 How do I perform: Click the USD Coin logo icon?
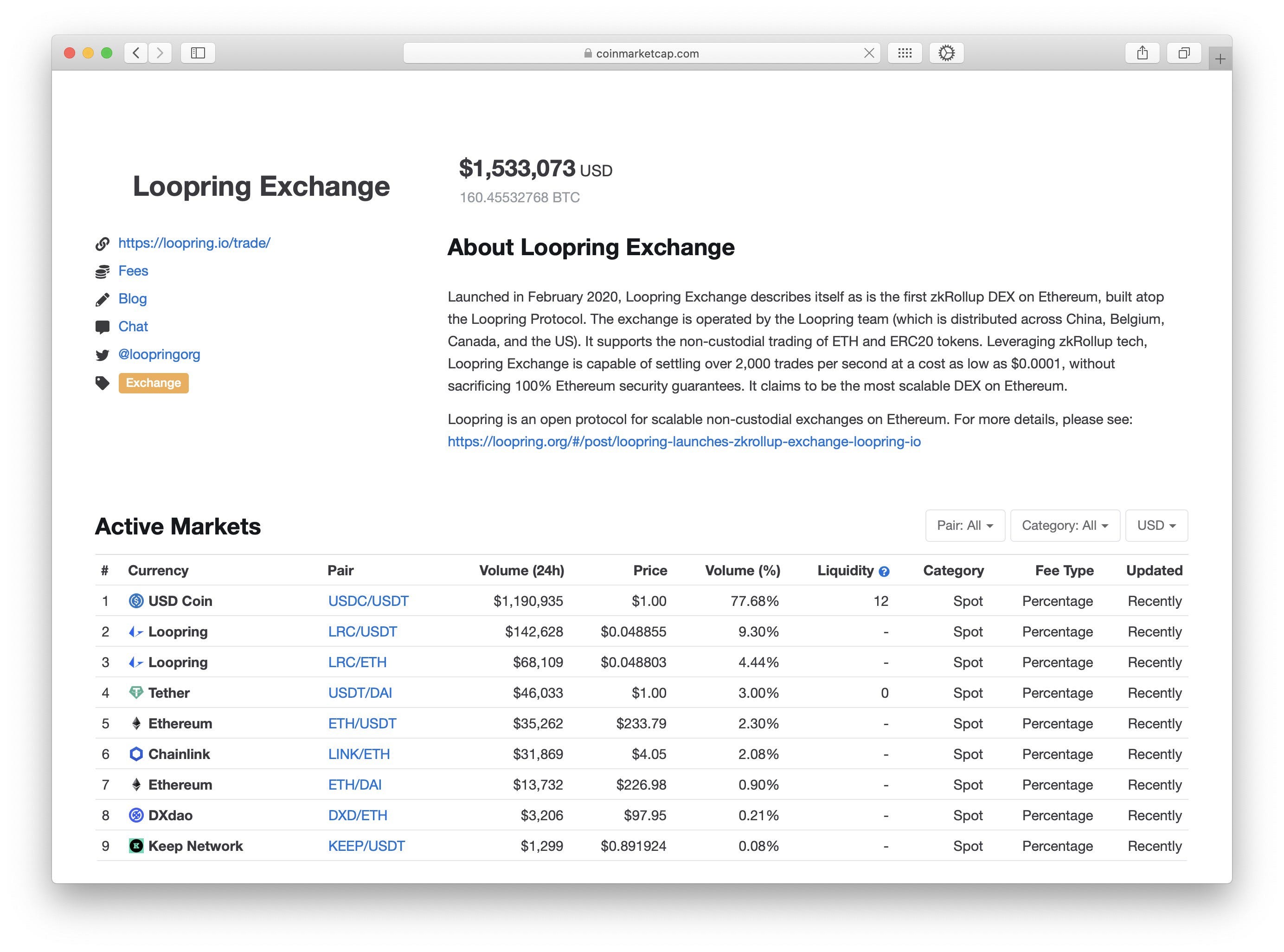tap(136, 601)
